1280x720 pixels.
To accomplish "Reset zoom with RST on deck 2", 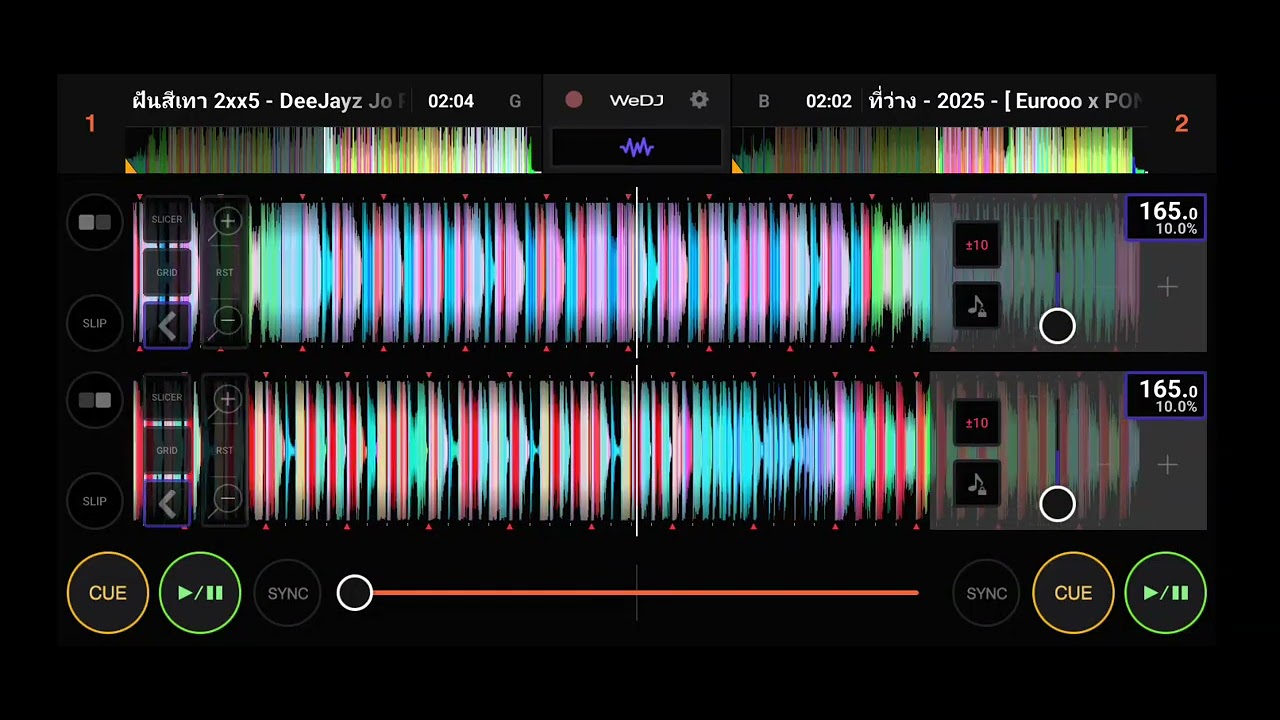I will tap(225, 450).
